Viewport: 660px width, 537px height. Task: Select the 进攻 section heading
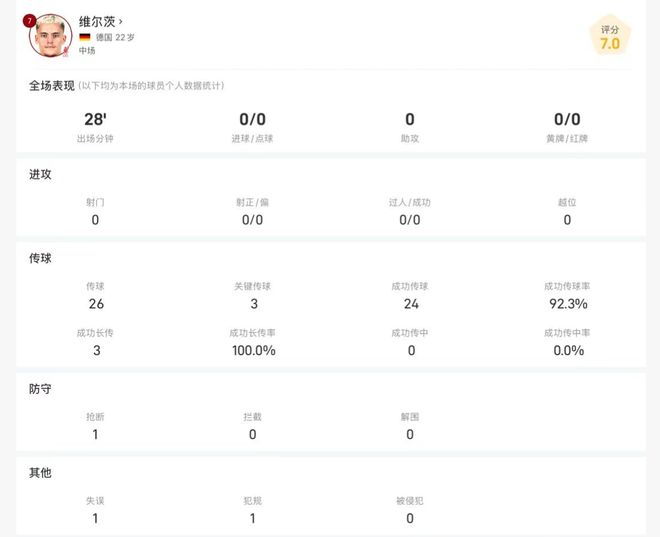(x=40, y=174)
